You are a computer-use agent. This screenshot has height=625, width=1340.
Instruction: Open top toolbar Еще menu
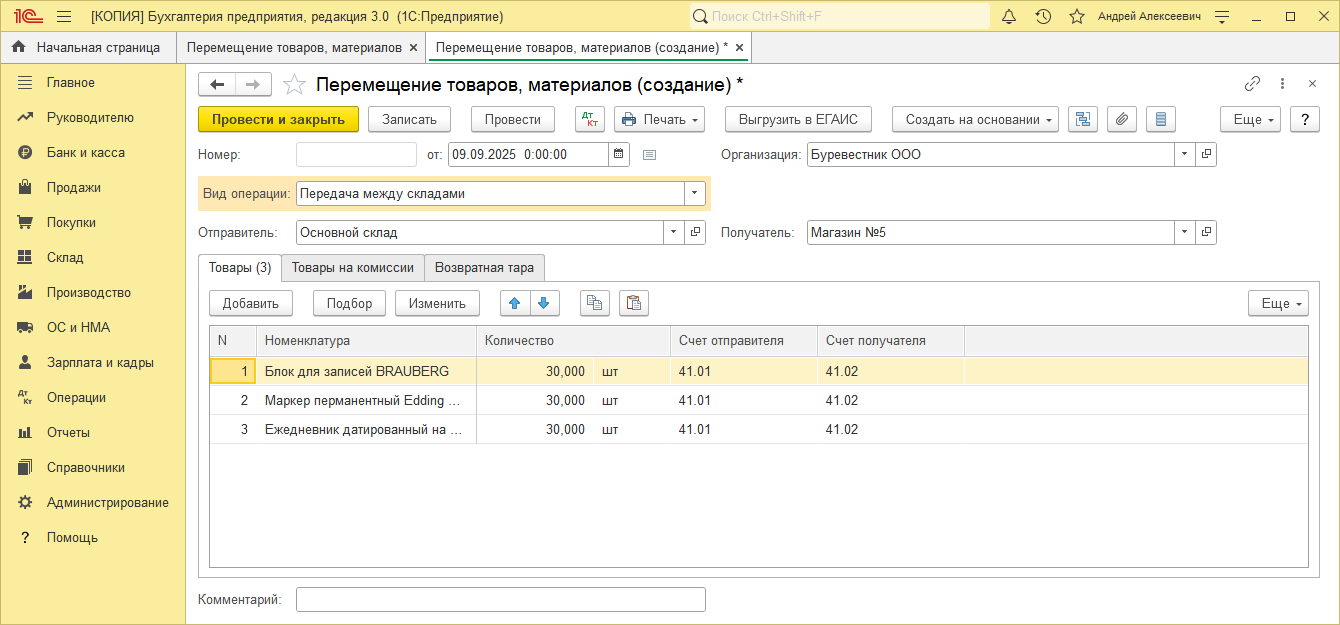1250,119
